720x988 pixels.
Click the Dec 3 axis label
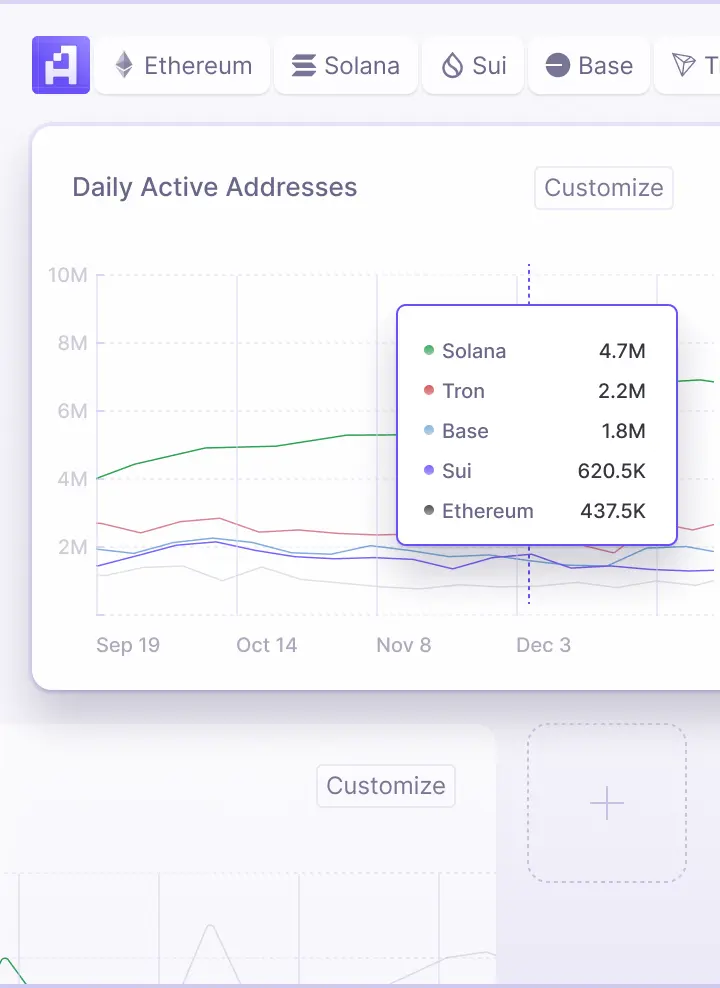[544, 645]
